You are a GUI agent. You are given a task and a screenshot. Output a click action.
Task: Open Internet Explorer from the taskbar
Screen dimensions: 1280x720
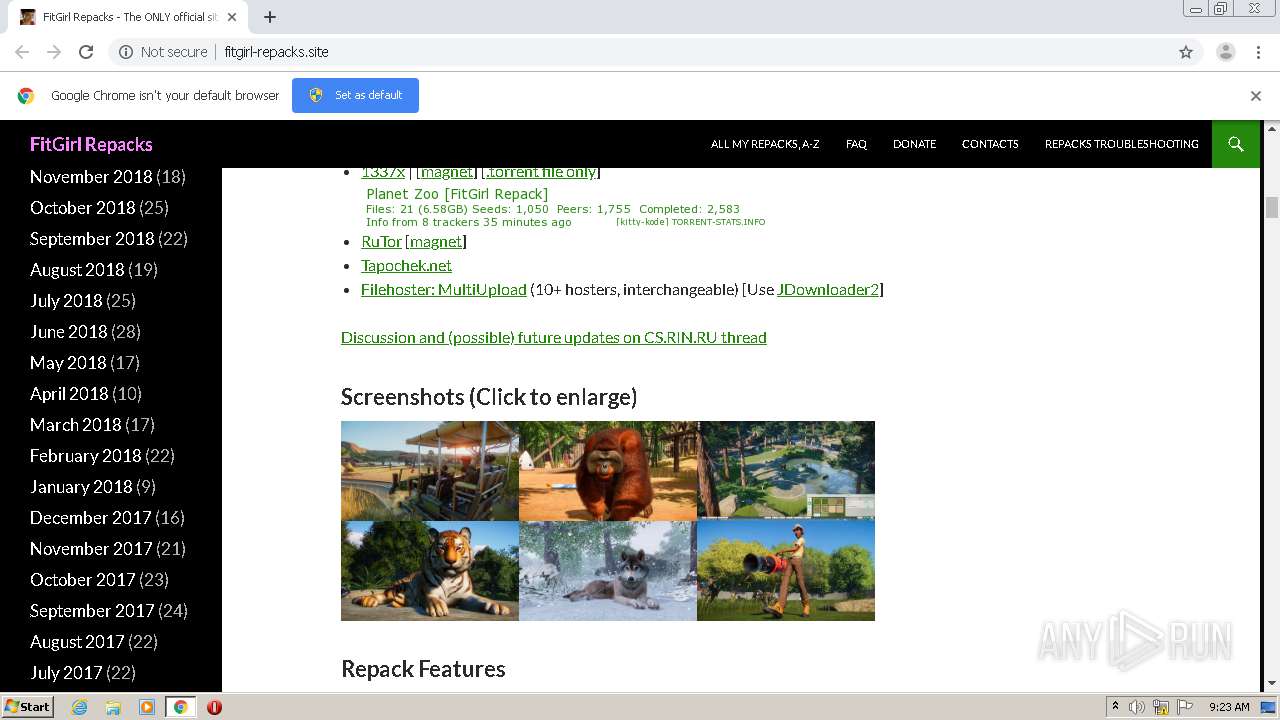point(79,707)
